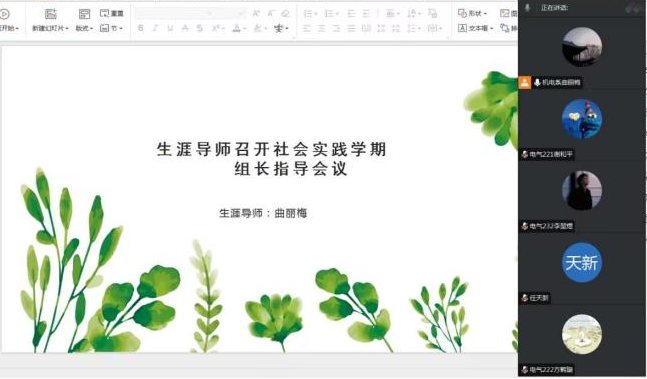Insert a text box with 文本框
This screenshot has width=647, height=379.
(475, 28)
